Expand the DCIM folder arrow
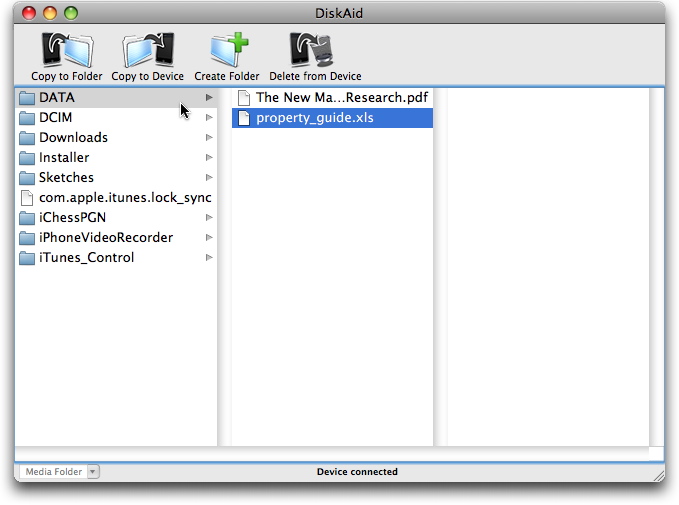 click(209, 117)
